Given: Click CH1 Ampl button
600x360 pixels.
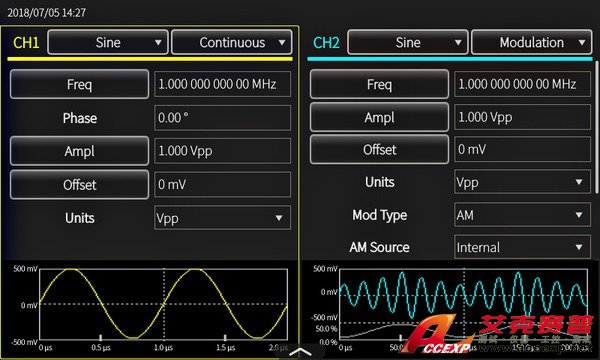Looking at the screenshot, I should (x=79, y=151).
